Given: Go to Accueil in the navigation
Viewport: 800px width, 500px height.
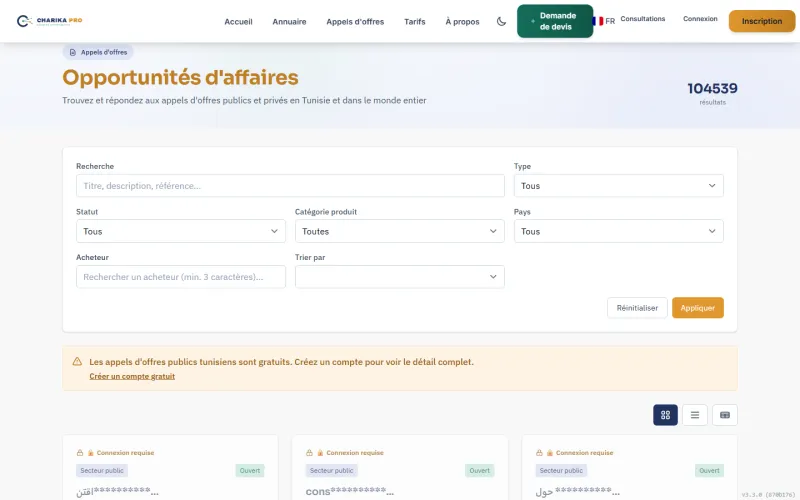Looking at the screenshot, I should click(238, 21).
